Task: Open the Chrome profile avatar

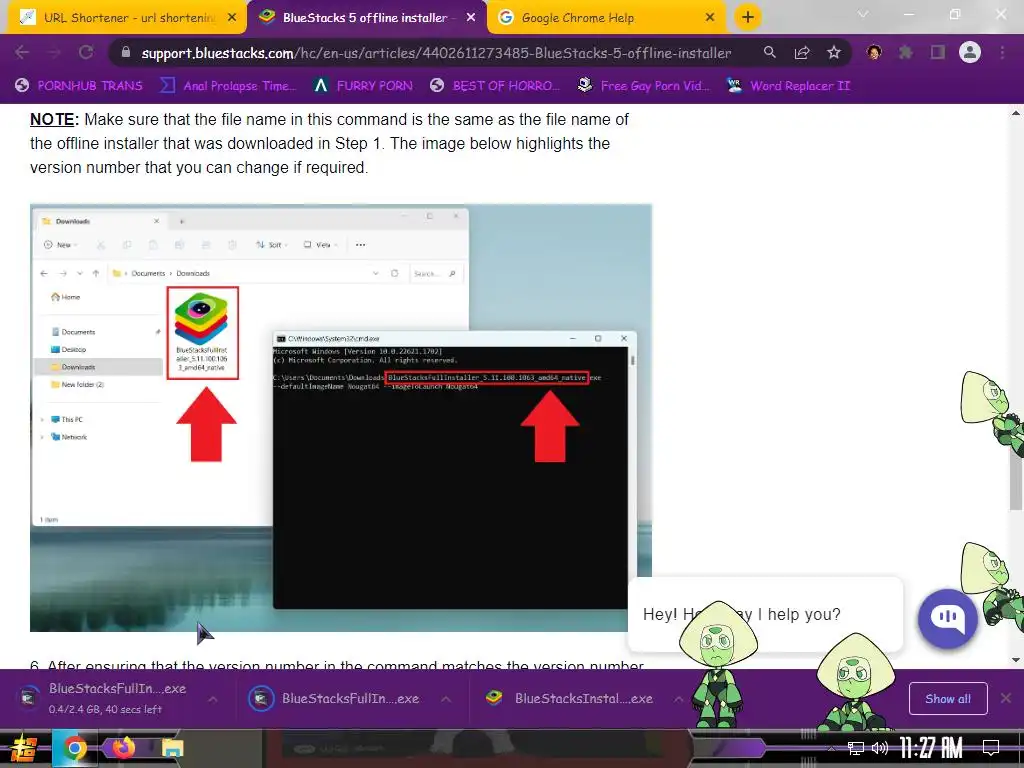Action: [970, 52]
